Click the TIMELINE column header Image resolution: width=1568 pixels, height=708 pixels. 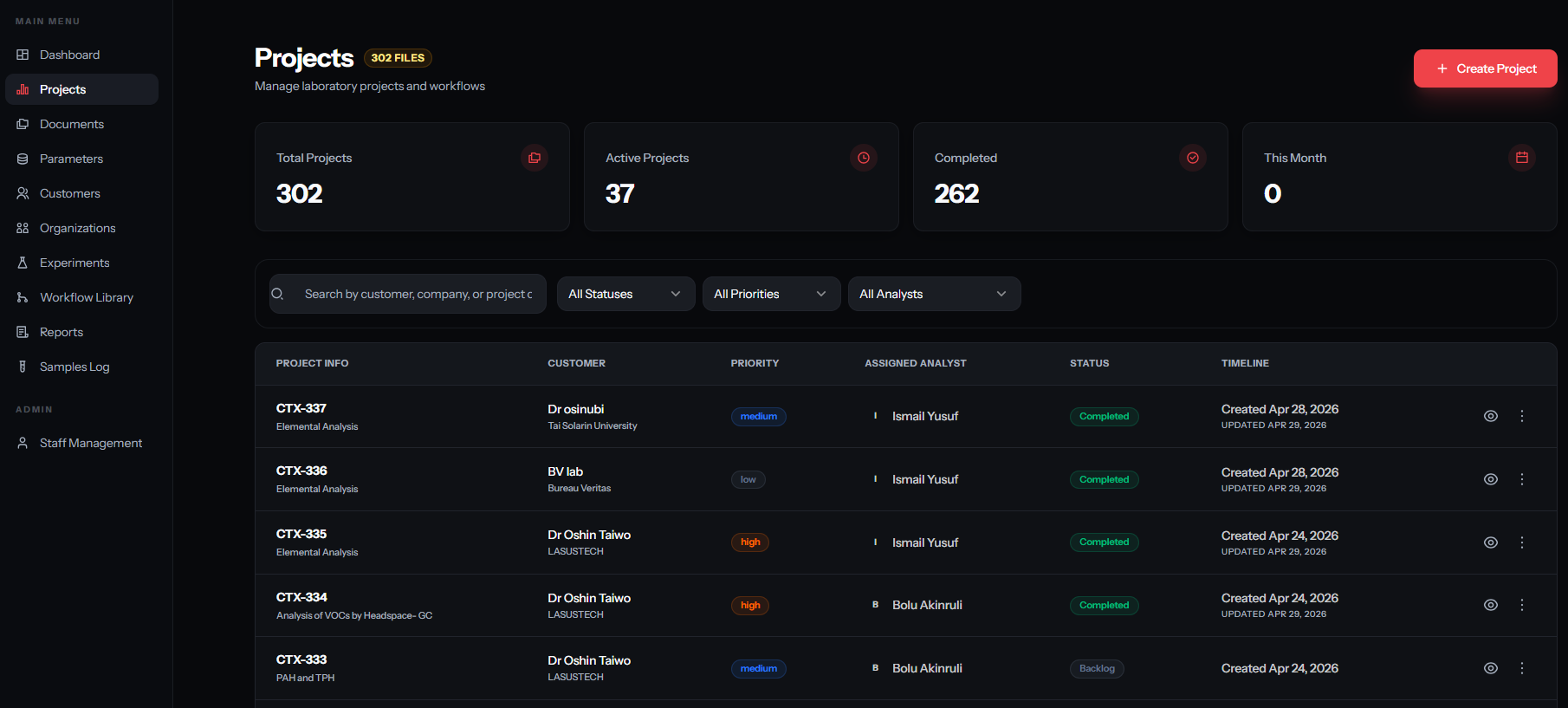(x=1245, y=363)
